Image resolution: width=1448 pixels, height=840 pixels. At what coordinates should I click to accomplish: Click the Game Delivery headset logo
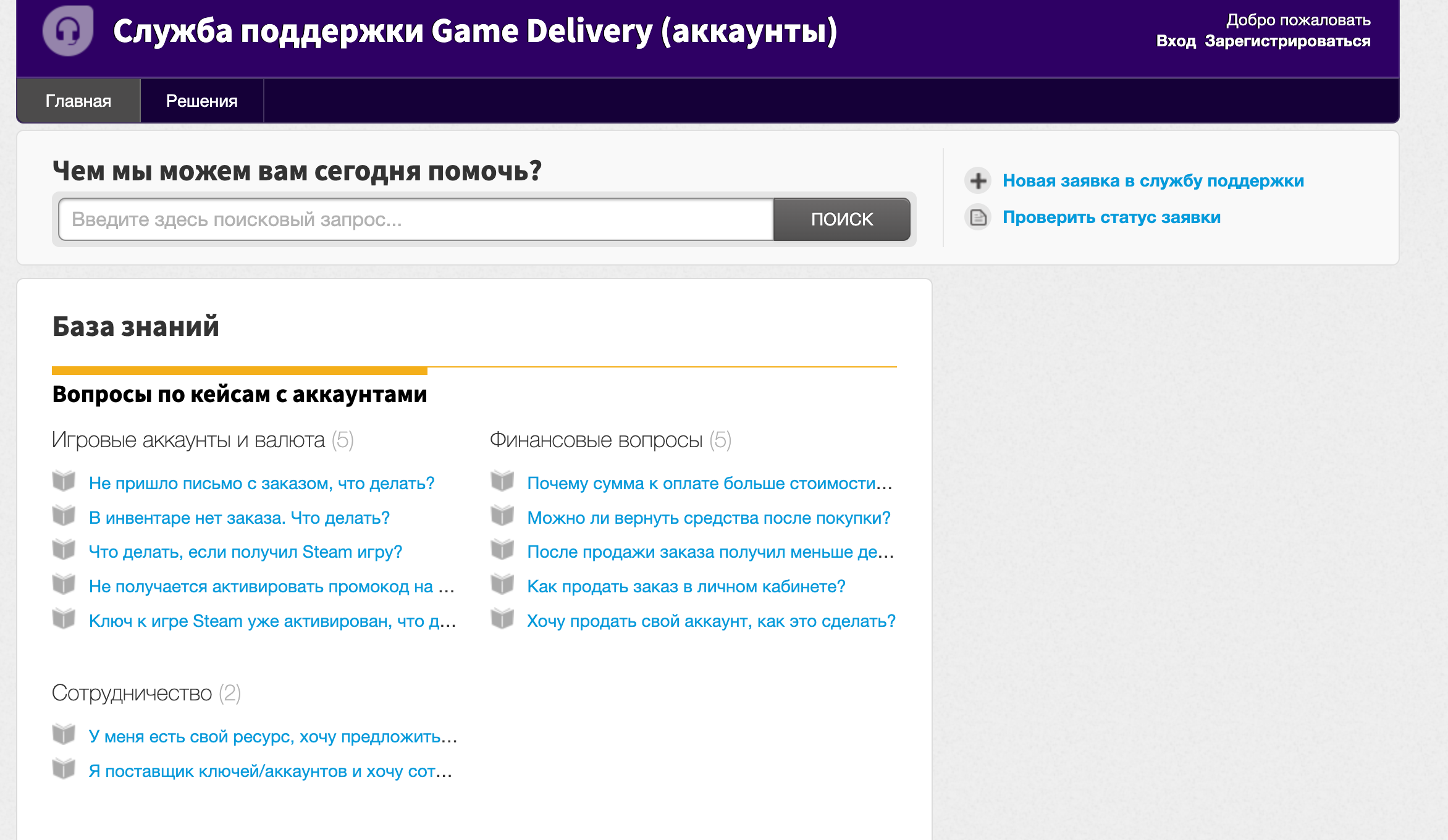(x=68, y=31)
